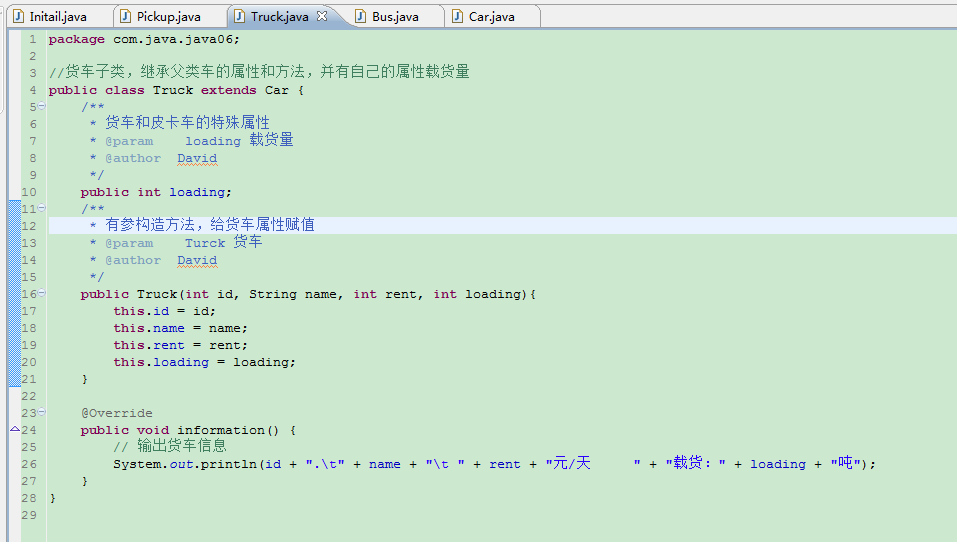
Task: Click line number 29 in the gutter
Action: (29, 515)
